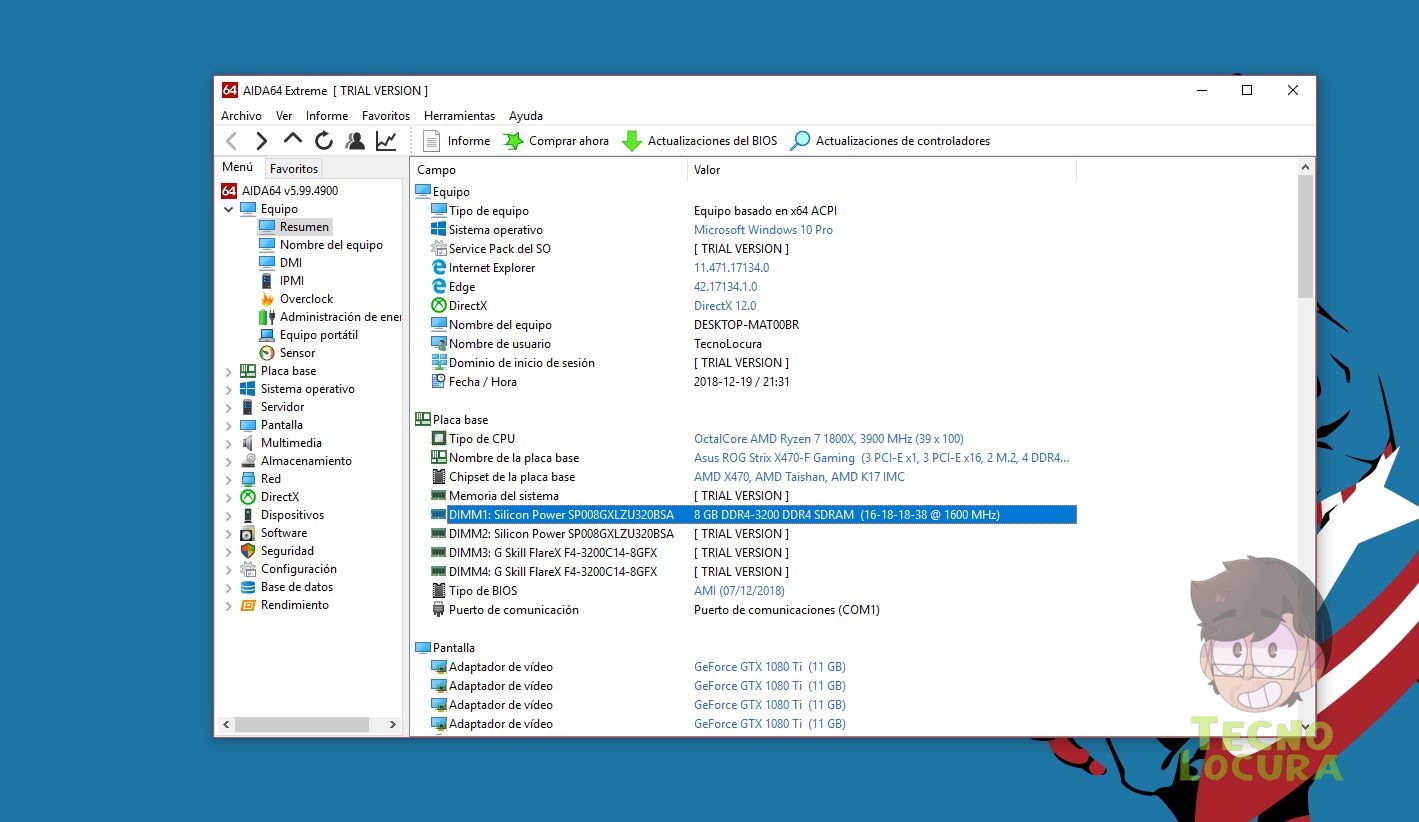The height and width of the screenshot is (822, 1419).
Task: Click the Edge browser row icon
Action: 438,287
